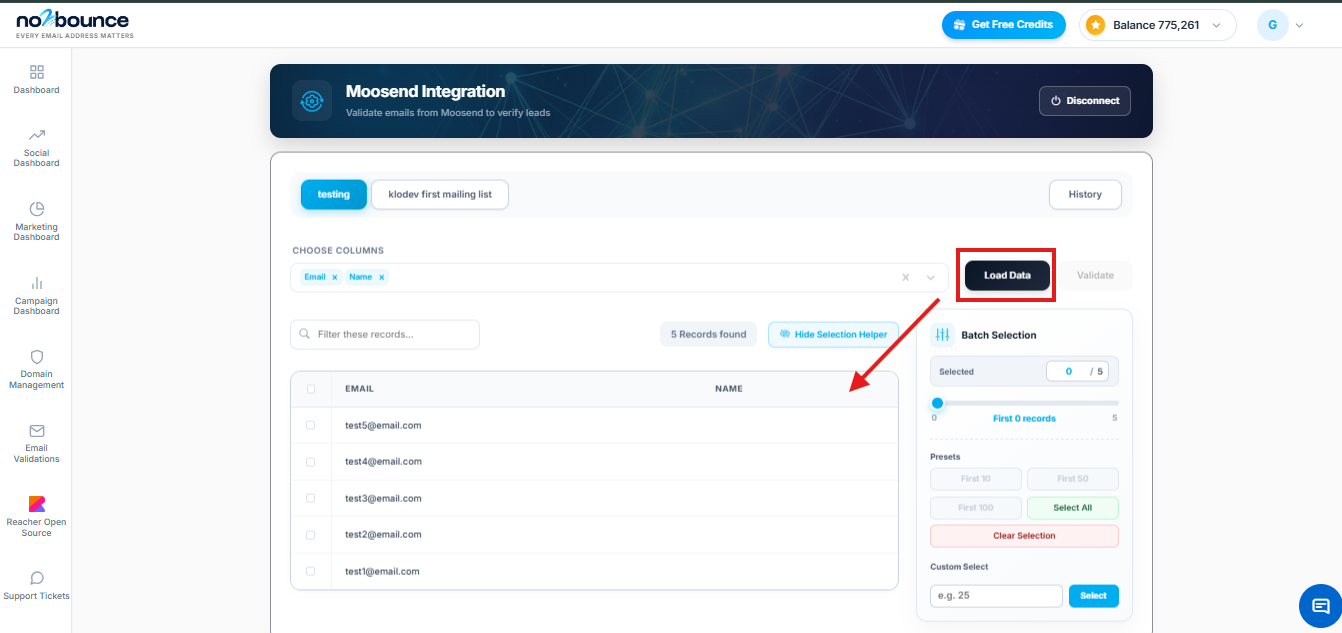Image resolution: width=1342 pixels, height=633 pixels.
Task: Disconnect the Moosend integration
Action: (x=1085, y=101)
